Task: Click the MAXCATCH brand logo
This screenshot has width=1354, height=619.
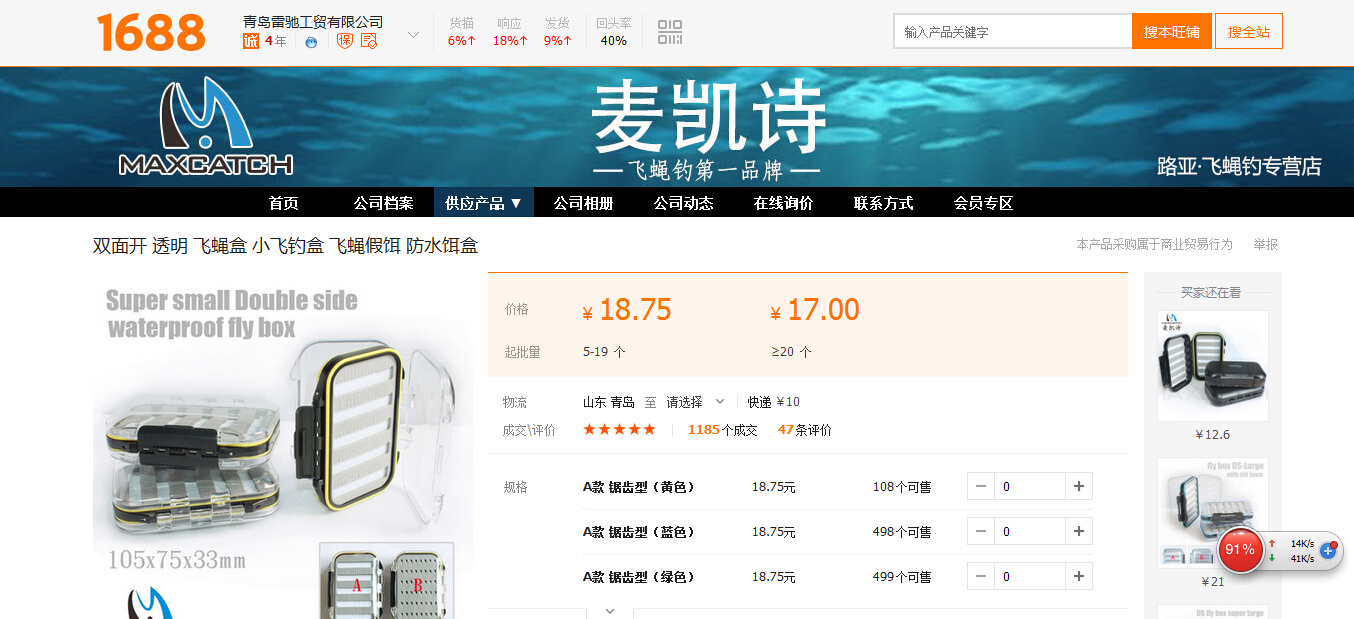Action: coord(206,126)
